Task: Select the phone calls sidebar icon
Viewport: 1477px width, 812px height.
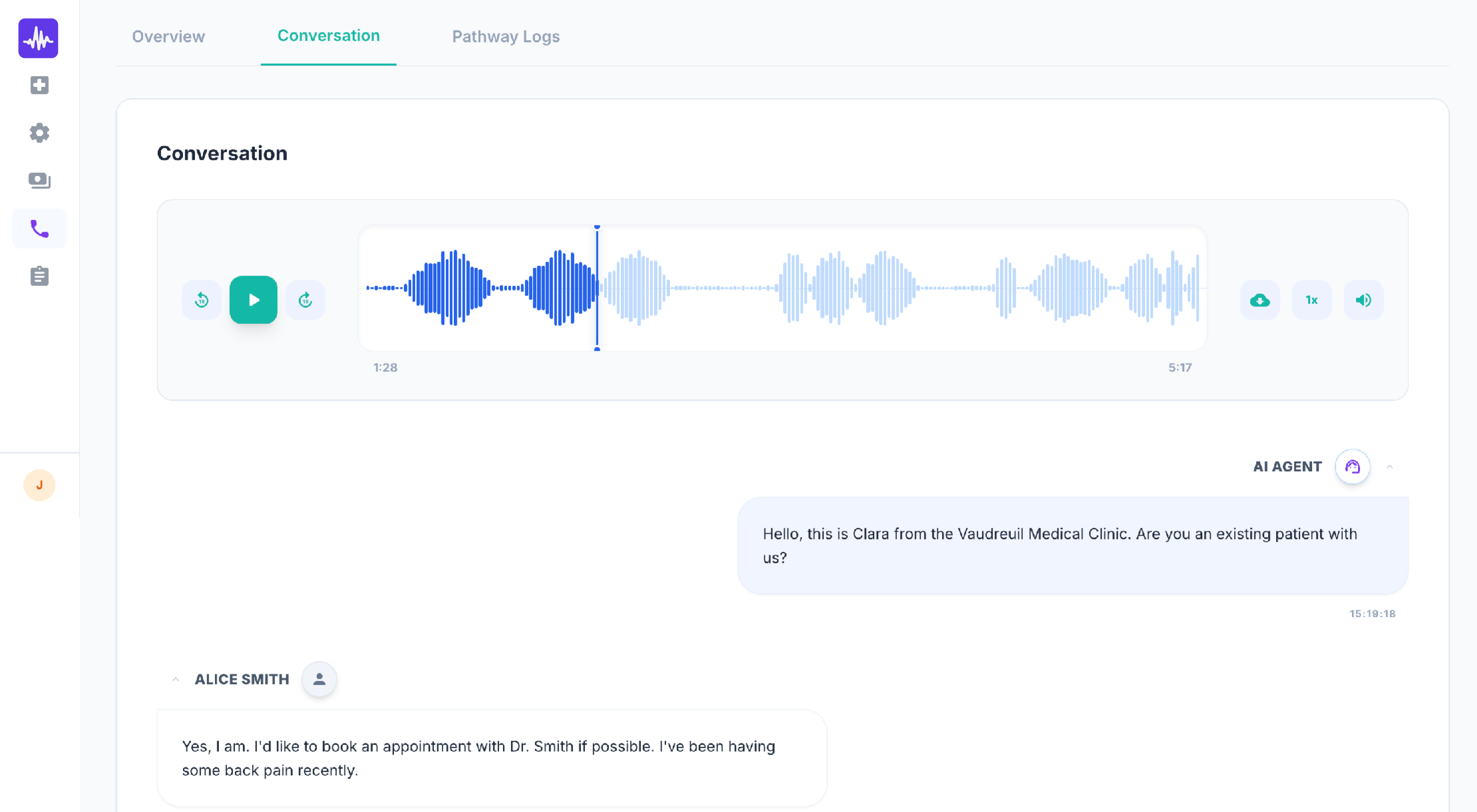Action: (x=39, y=229)
